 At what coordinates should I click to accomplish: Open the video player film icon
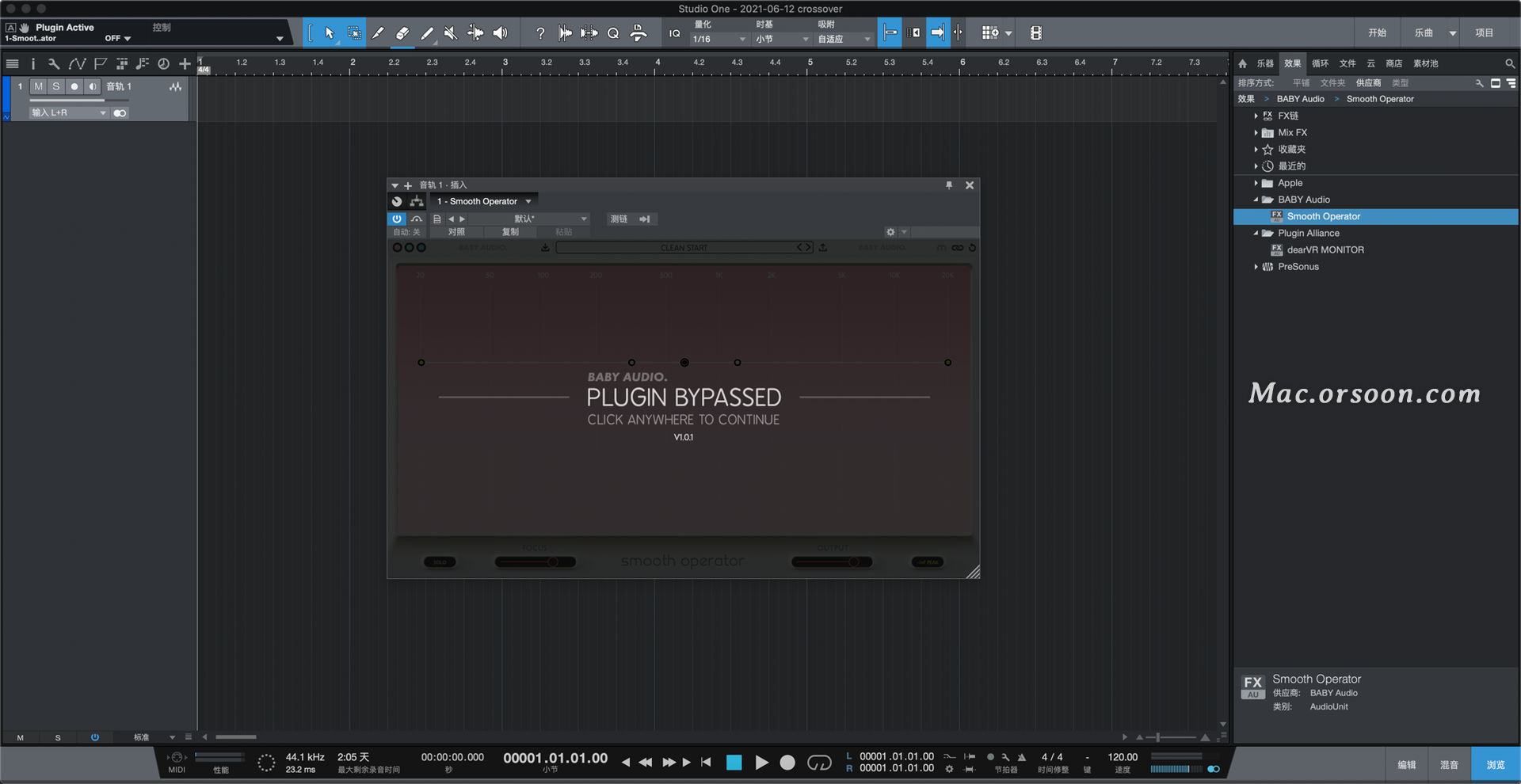click(x=1035, y=33)
